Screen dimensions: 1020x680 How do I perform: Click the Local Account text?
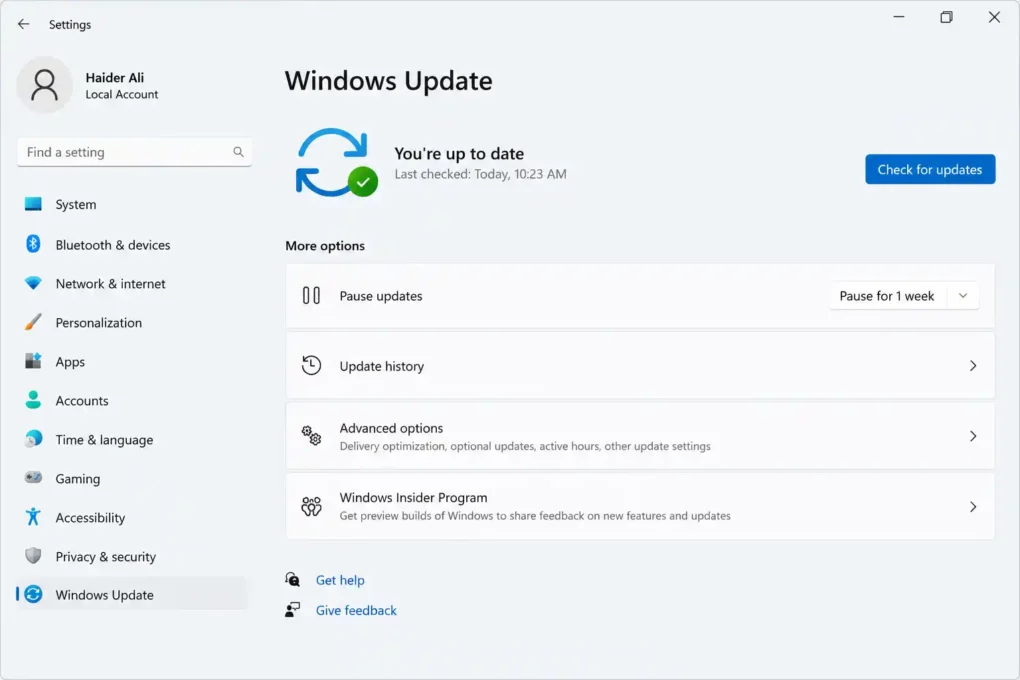122,94
